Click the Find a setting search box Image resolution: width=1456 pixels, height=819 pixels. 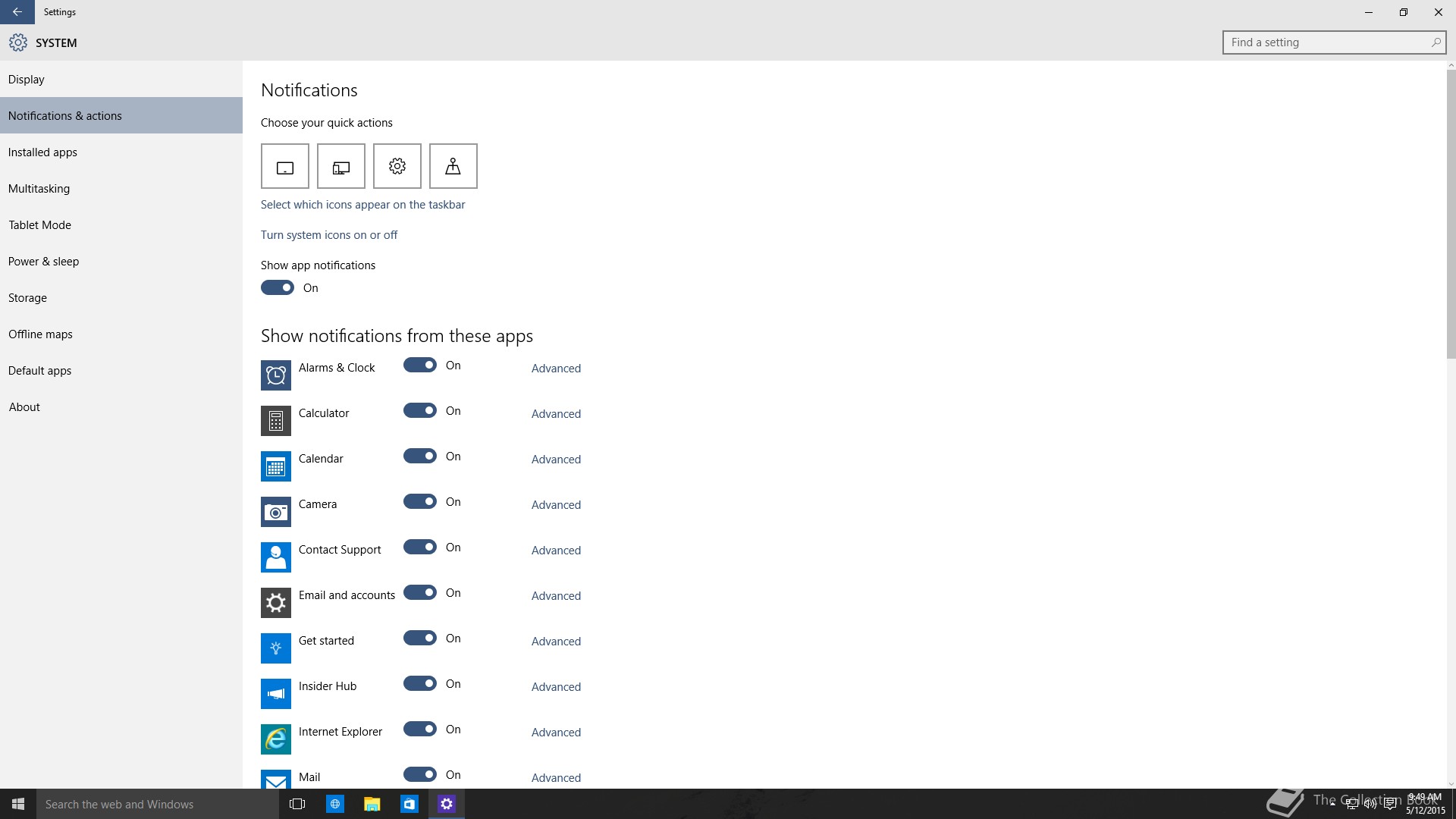click(1334, 42)
